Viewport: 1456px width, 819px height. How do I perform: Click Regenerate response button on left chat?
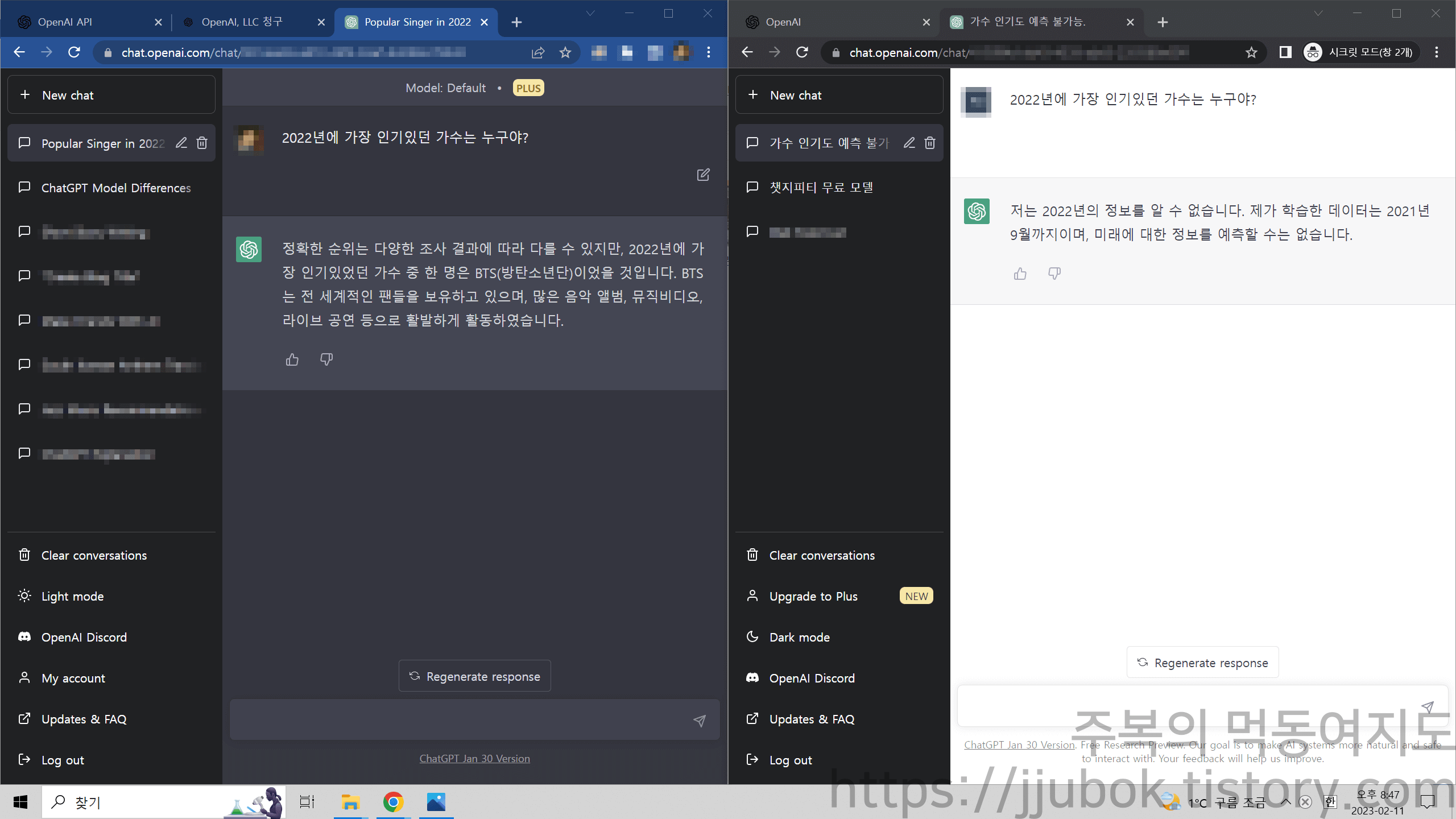475,676
